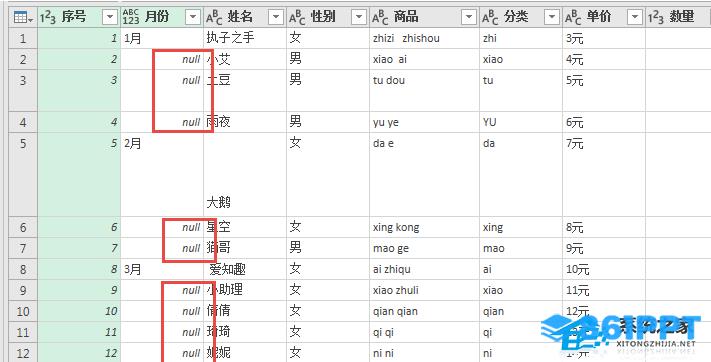711x362 pixels.
Task: Click the 月份 column data type icon
Action: pyautogui.click(x=131, y=17)
